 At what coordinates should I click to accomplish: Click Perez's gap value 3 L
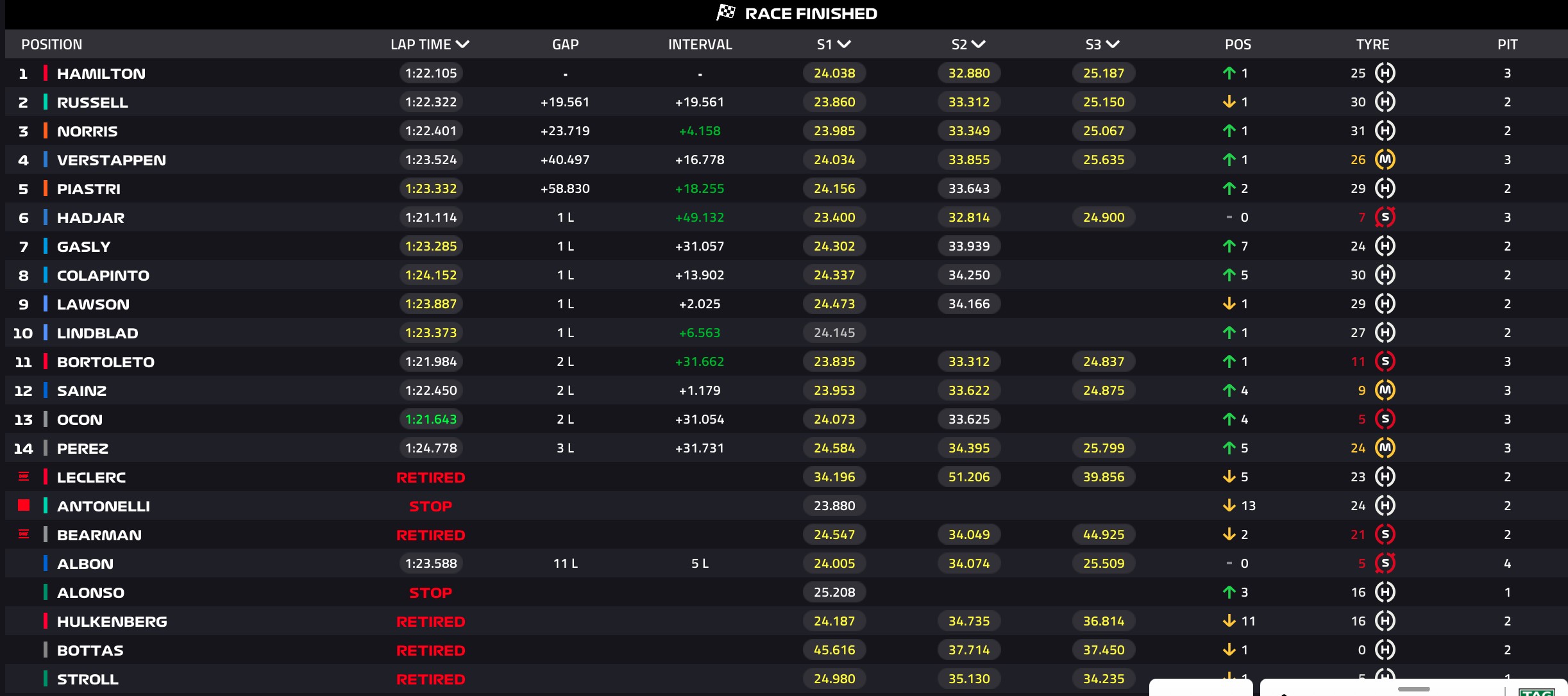(x=565, y=448)
